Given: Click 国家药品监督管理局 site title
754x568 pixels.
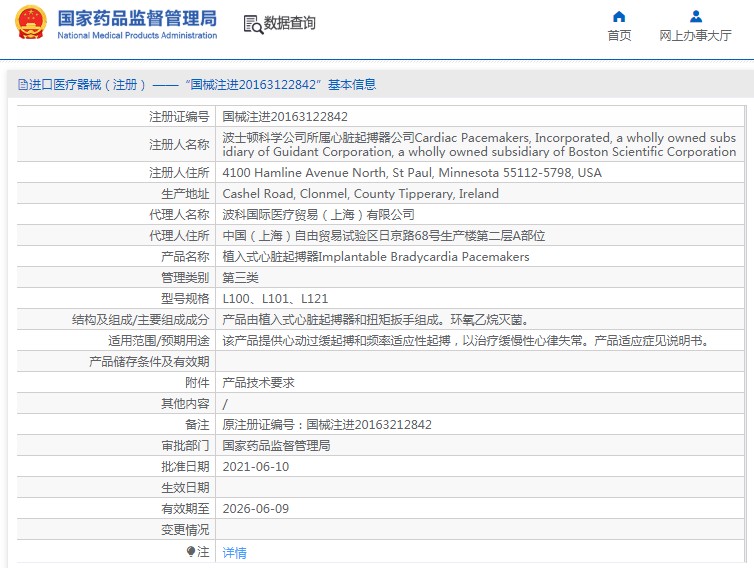Looking at the screenshot, I should click(x=137, y=18).
